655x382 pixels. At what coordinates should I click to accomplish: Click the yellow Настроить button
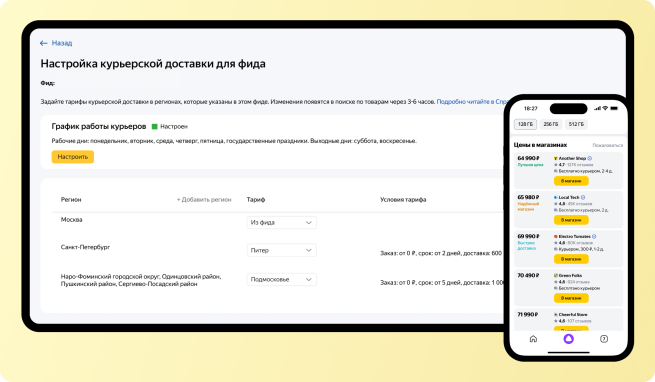click(73, 157)
